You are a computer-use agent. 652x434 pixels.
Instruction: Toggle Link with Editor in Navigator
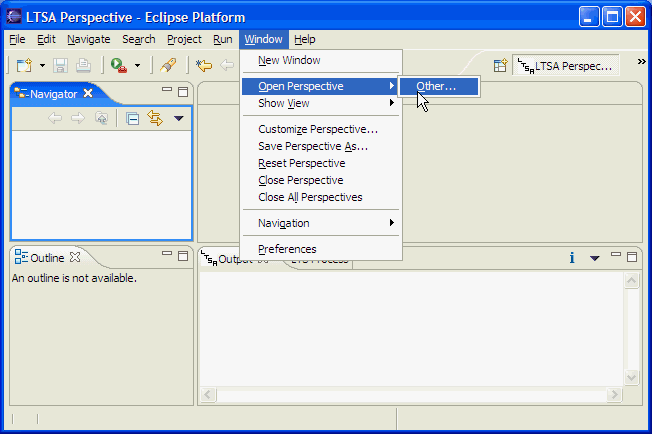(x=155, y=118)
